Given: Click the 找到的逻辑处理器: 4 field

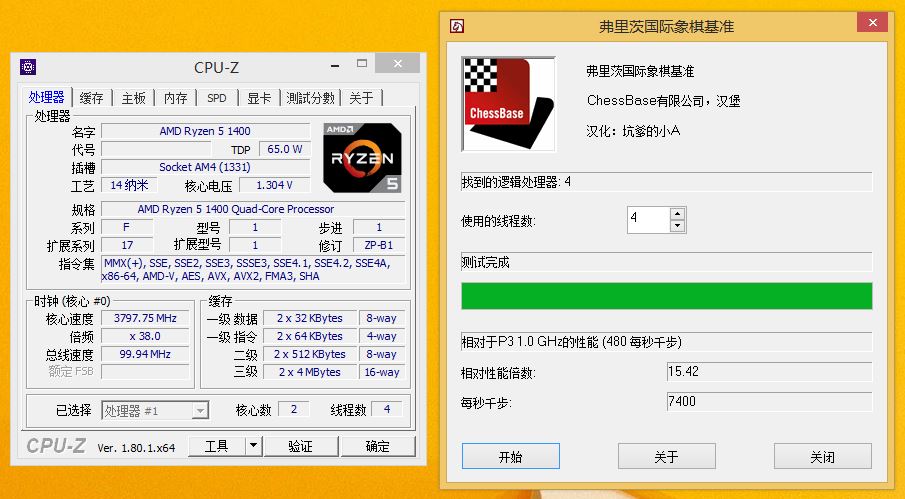Looking at the screenshot, I should click(x=667, y=182).
